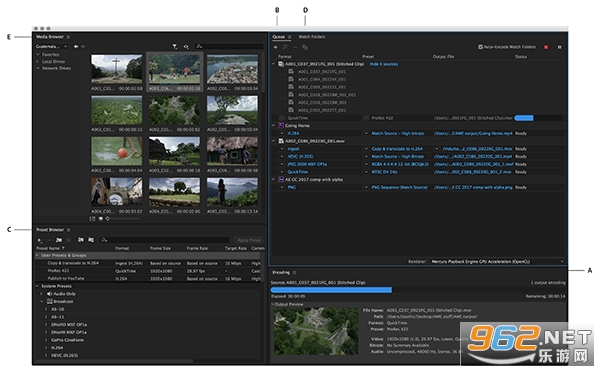The height and width of the screenshot is (372, 600).
Task: Open preset dropdown for Match Source - High bitrate under Going Home
Action: pos(366,134)
